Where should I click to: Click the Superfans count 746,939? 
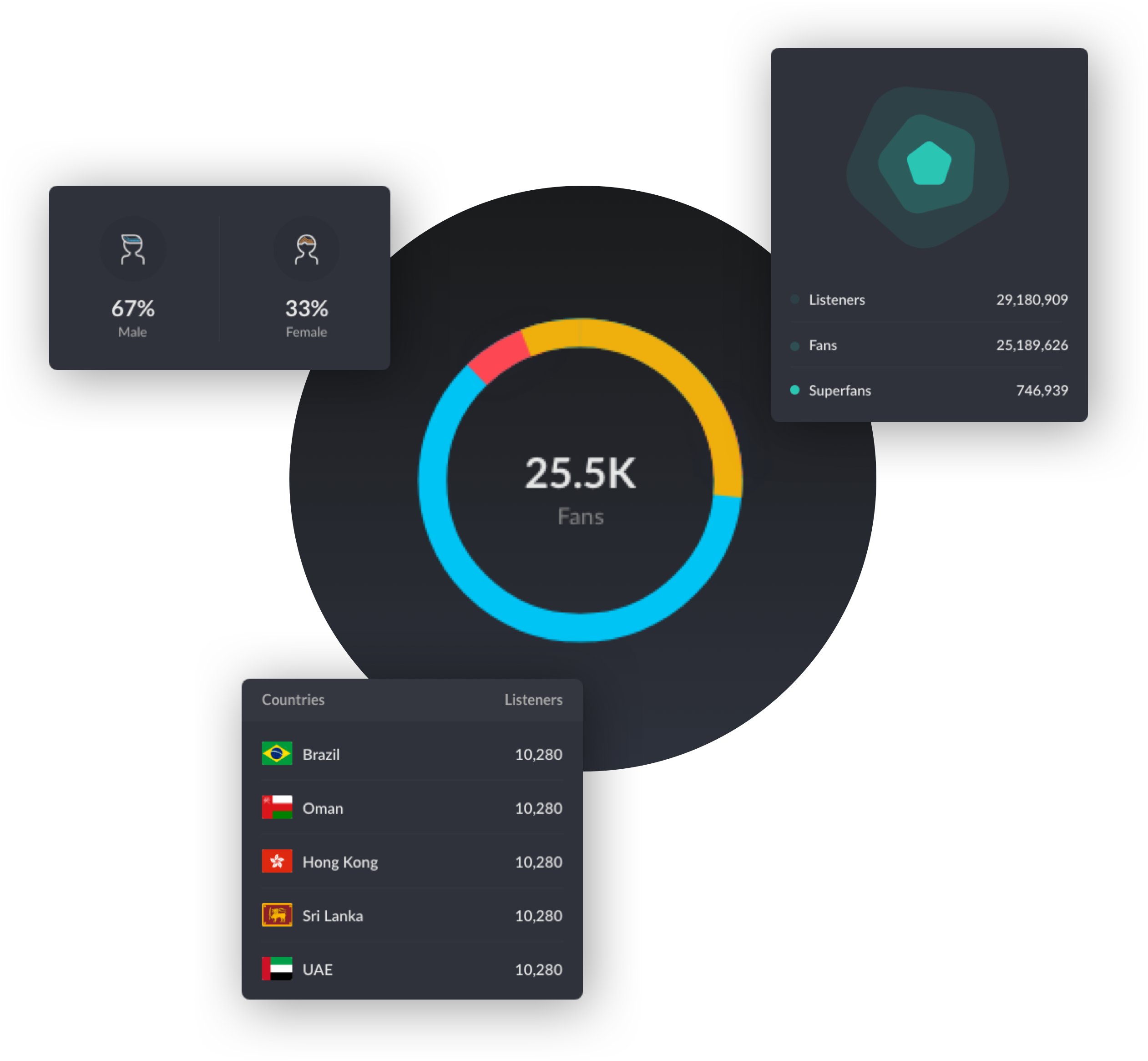coord(1042,391)
